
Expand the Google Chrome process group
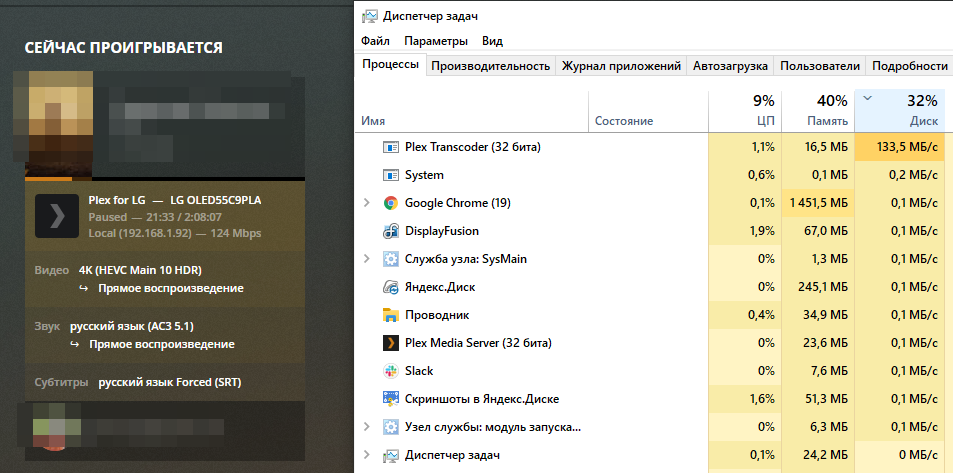click(368, 203)
